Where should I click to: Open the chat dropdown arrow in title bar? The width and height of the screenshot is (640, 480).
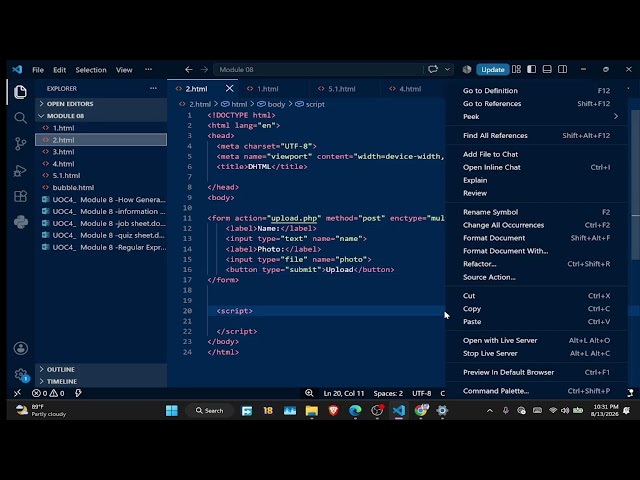pyautogui.click(x=447, y=69)
